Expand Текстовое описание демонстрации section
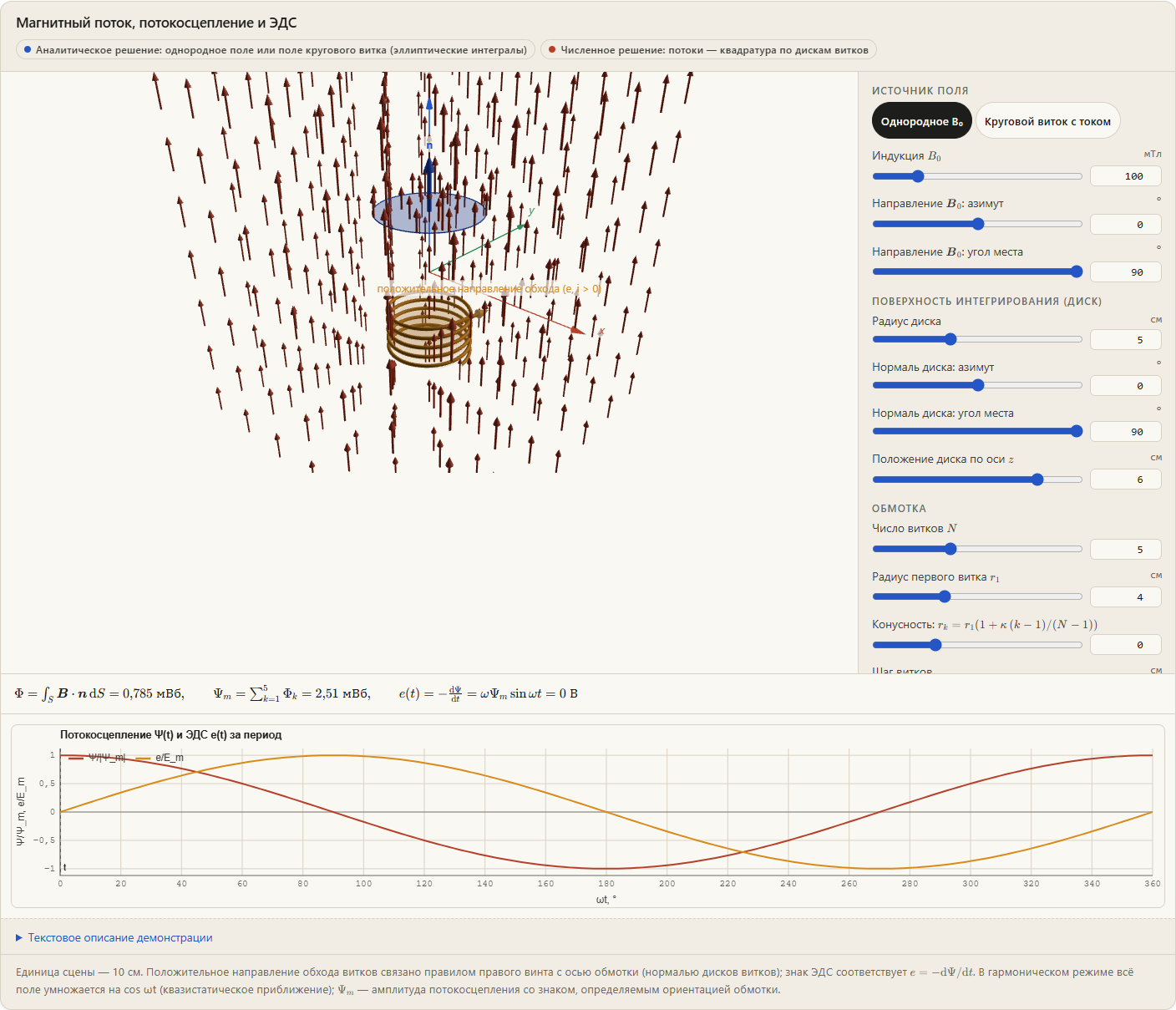Image resolution: width=1176 pixels, height=1010 pixels. [114, 937]
